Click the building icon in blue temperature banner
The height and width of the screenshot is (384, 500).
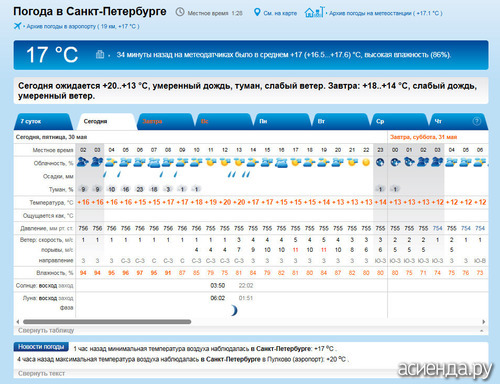pyautogui.click(x=100, y=54)
